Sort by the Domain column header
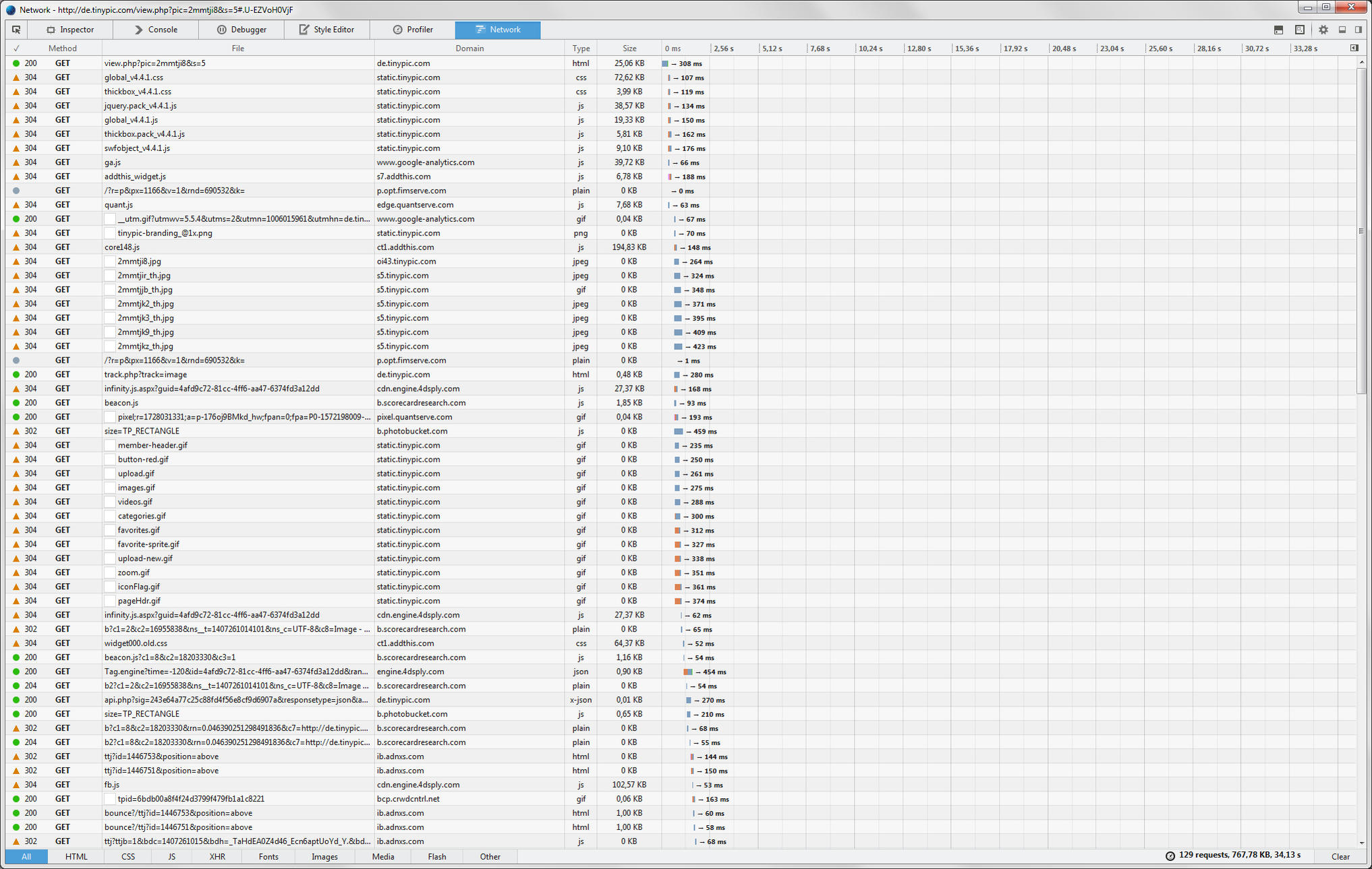 point(469,49)
